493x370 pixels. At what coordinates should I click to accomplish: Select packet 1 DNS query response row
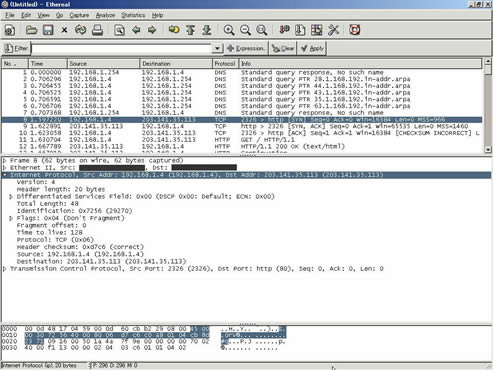(242, 72)
